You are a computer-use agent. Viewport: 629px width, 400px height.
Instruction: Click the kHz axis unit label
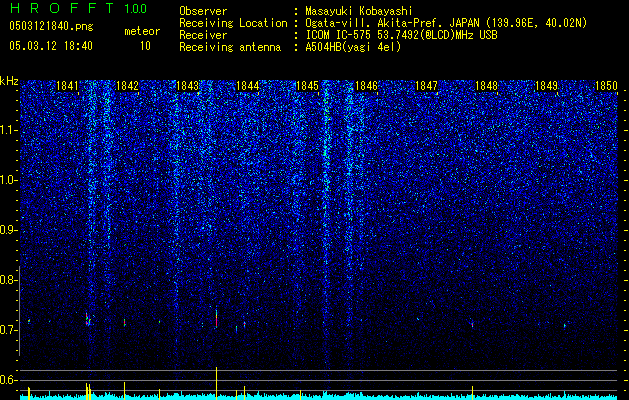9,81
